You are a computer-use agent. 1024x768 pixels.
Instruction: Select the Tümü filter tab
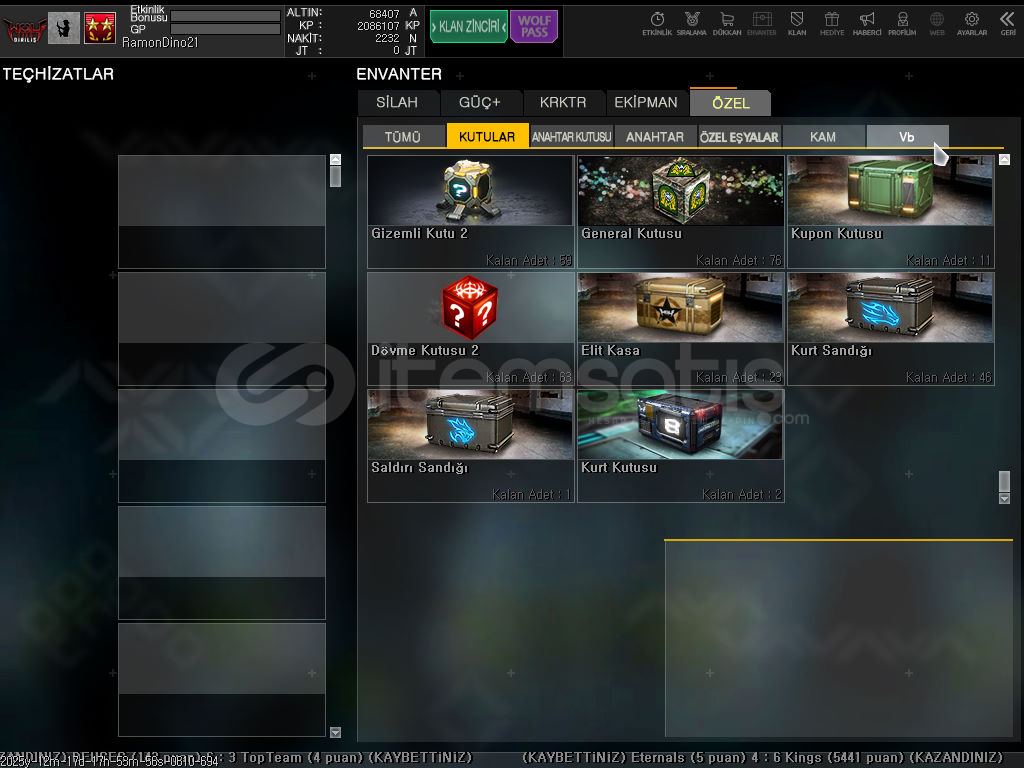pyautogui.click(x=403, y=137)
